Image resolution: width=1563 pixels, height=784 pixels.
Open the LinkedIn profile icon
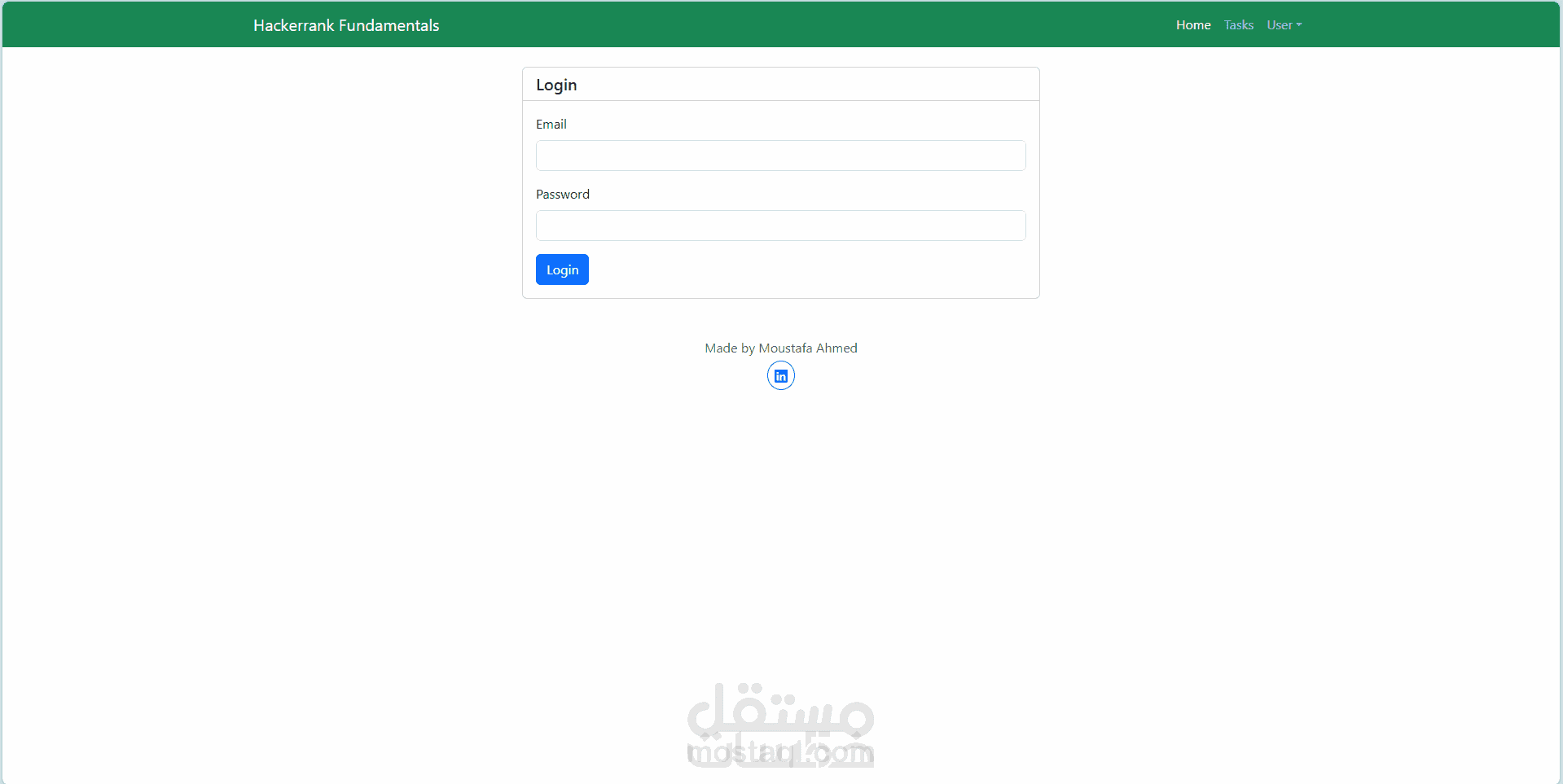[780, 375]
